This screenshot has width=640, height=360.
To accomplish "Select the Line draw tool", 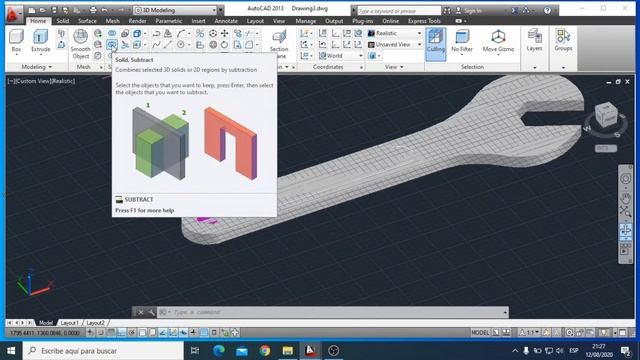I will point(167,44).
